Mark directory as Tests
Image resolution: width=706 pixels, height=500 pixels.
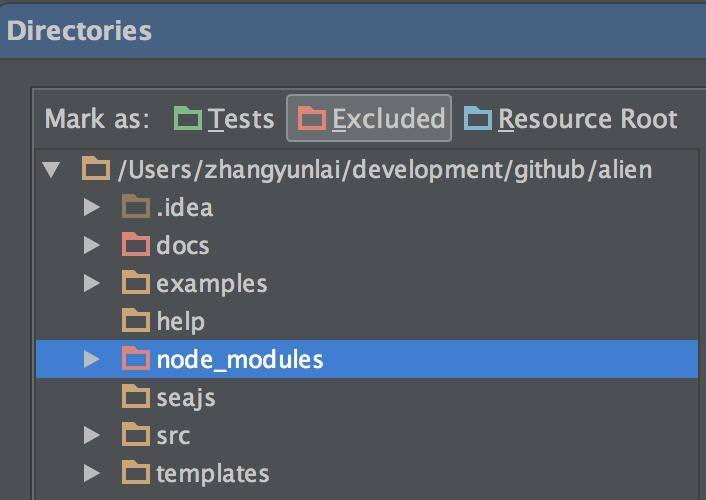click(x=224, y=119)
